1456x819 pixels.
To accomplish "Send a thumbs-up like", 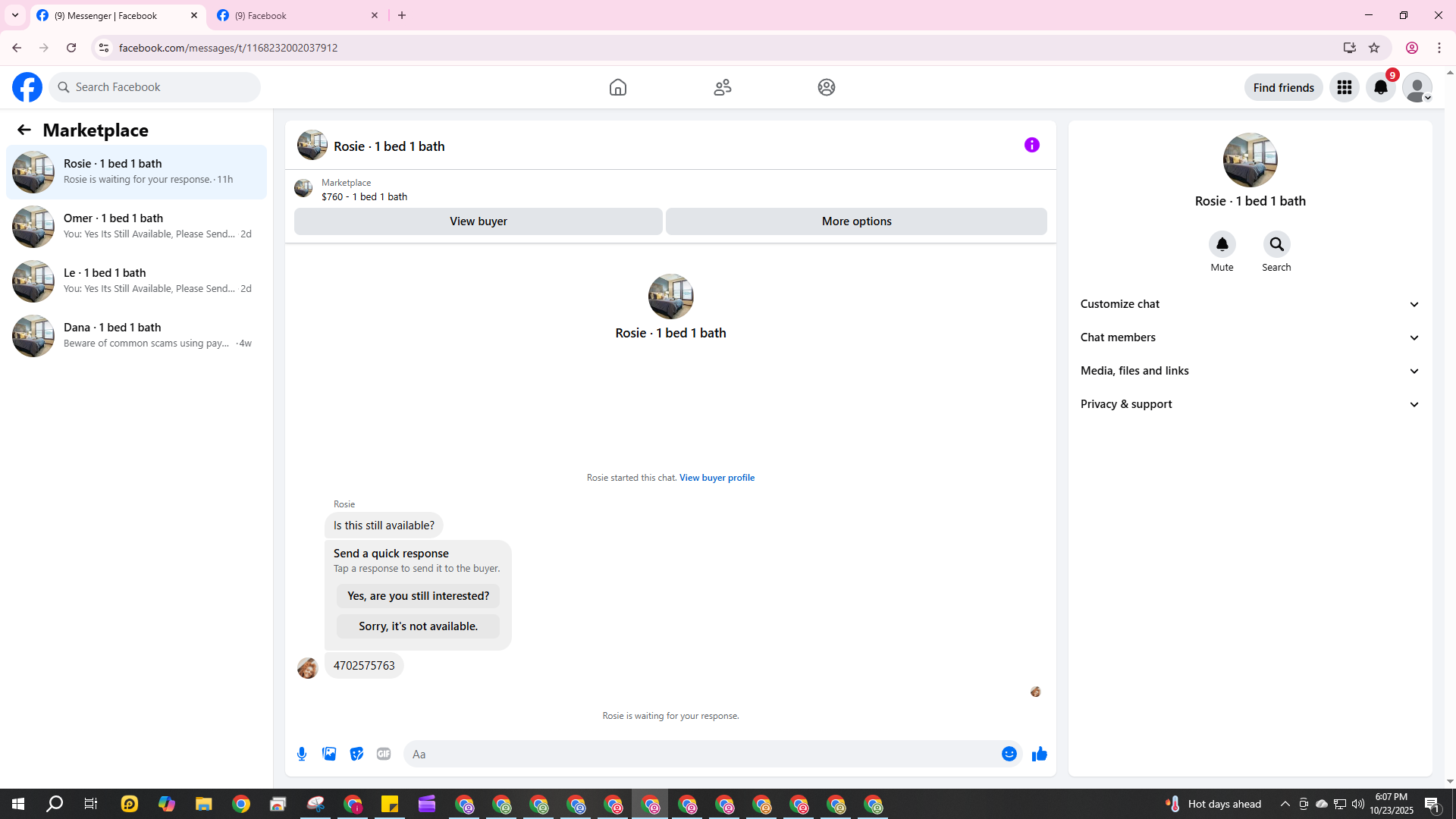I will pyautogui.click(x=1039, y=754).
